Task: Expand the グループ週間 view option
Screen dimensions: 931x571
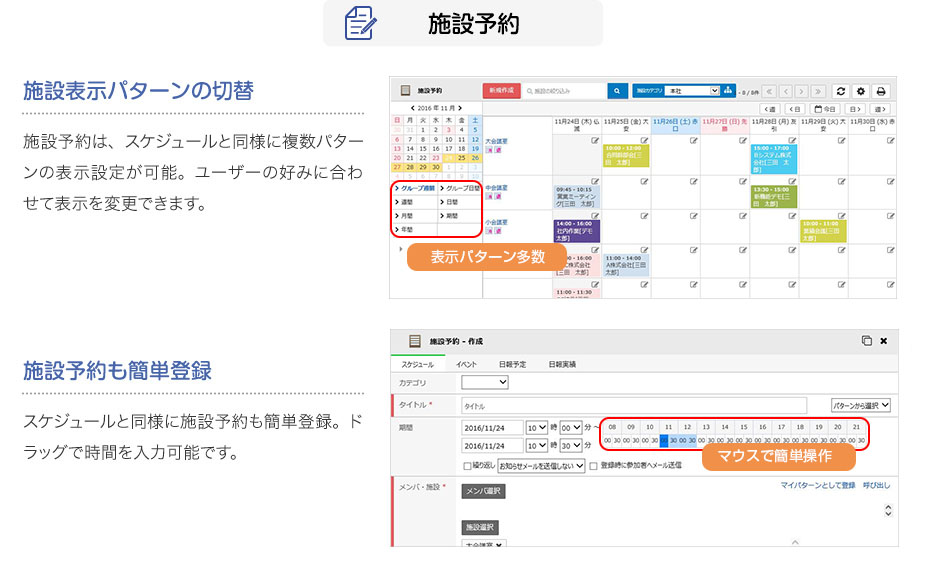Action: click(x=415, y=187)
